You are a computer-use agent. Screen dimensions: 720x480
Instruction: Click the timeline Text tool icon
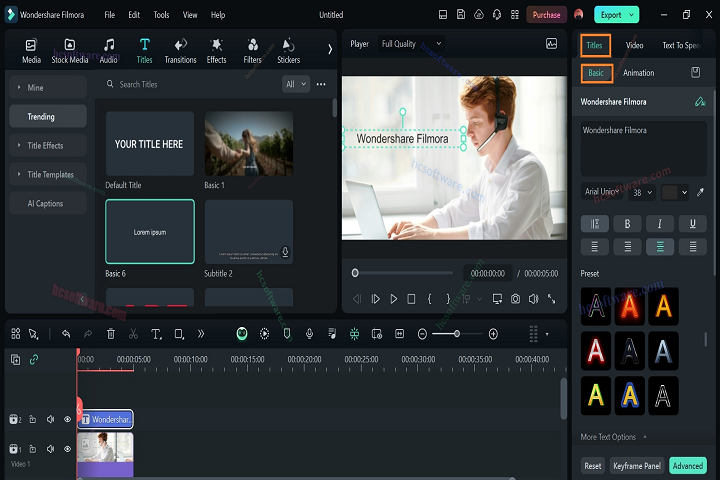click(x=156, y=334)
